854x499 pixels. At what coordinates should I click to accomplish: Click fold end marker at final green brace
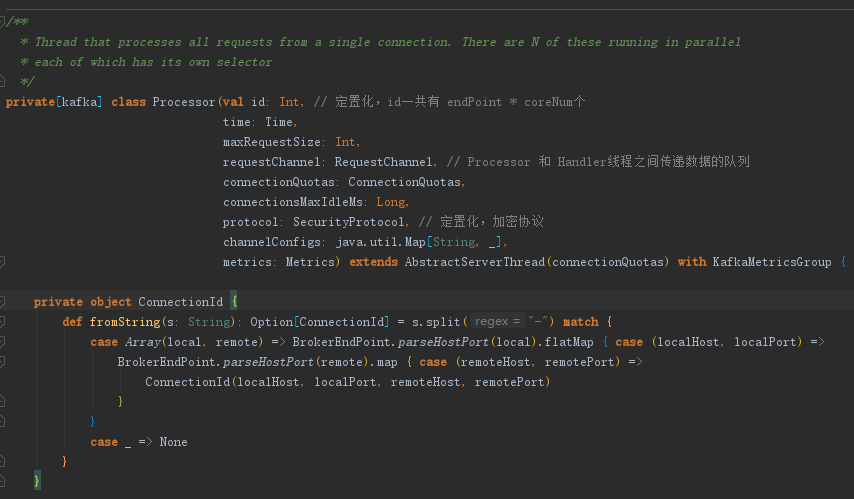[x=3, y=481]
